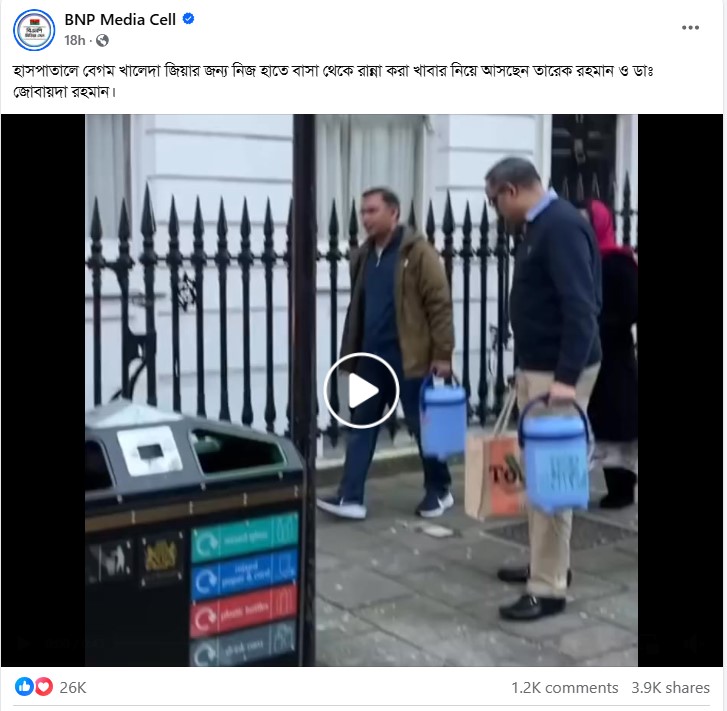Open the post's 18h timestamp link
The height and width of the screenshot is (711, 727).
(x=75, y=41)
